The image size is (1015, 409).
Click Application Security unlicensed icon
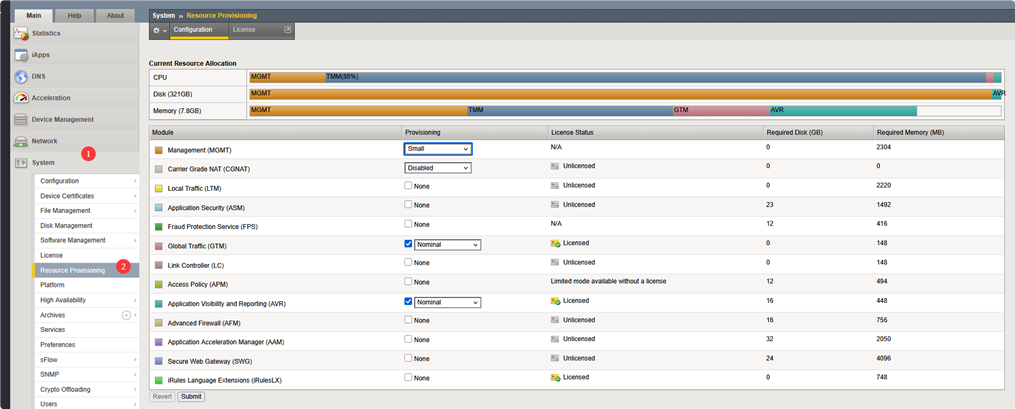(554, 205)
